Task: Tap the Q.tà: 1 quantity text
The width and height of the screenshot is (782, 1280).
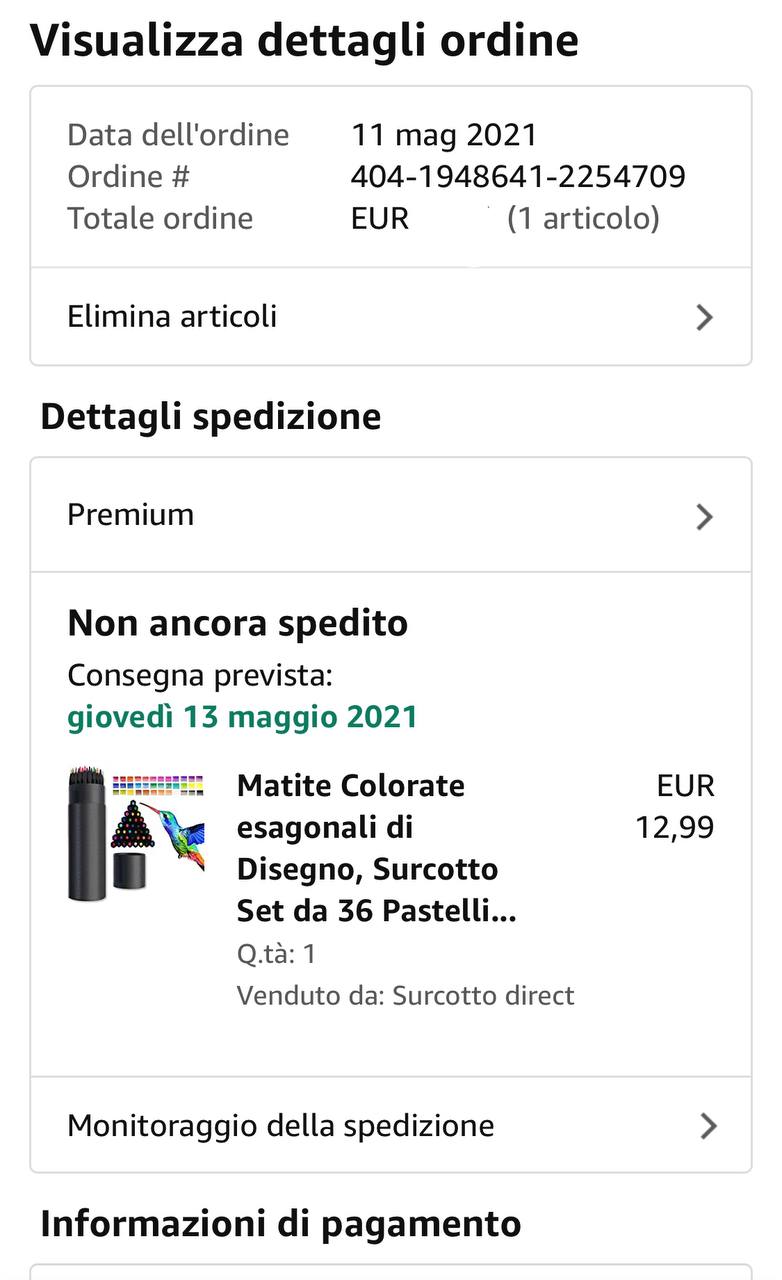Action: [x=276, y=954]
